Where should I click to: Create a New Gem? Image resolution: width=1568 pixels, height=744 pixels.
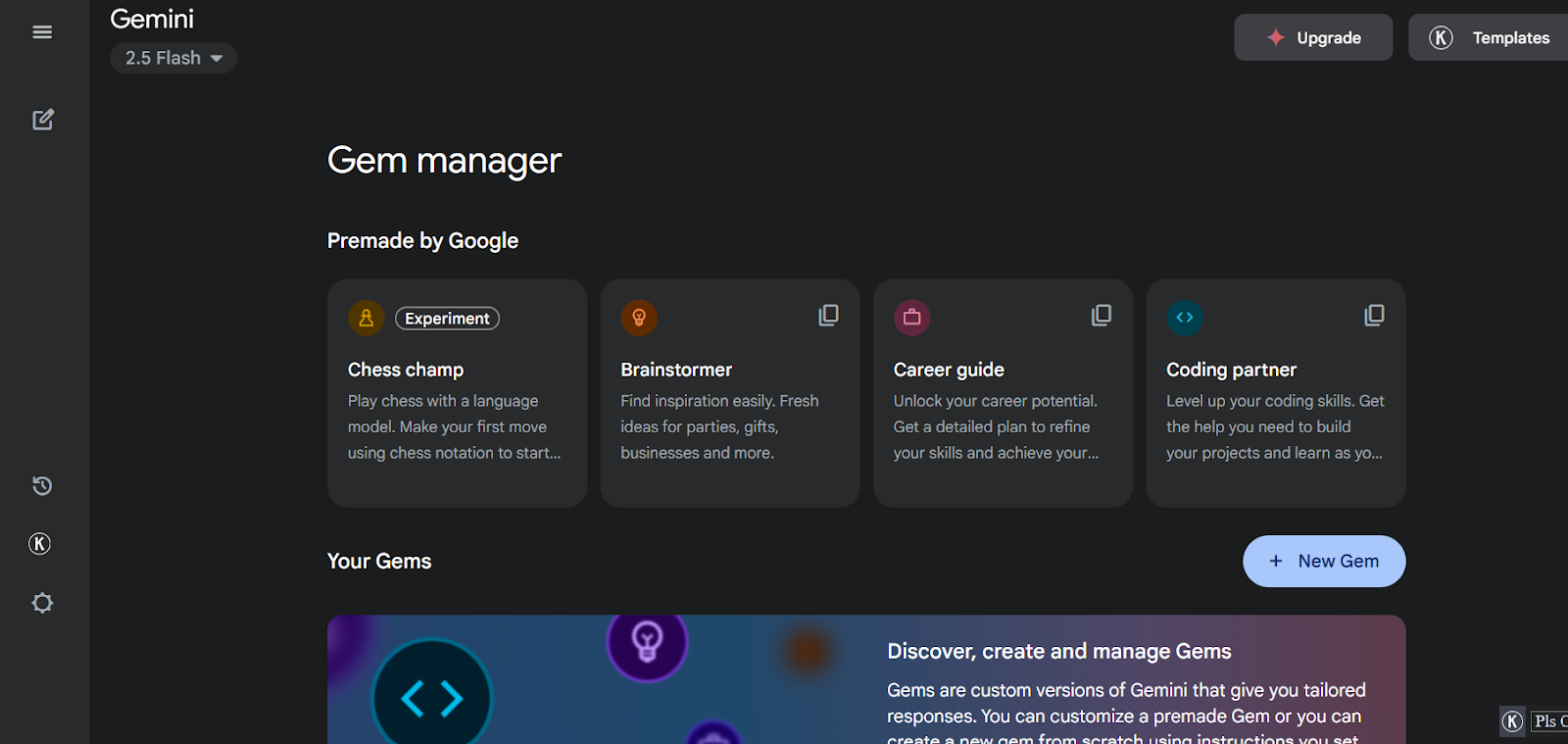tap(1324, 561)
